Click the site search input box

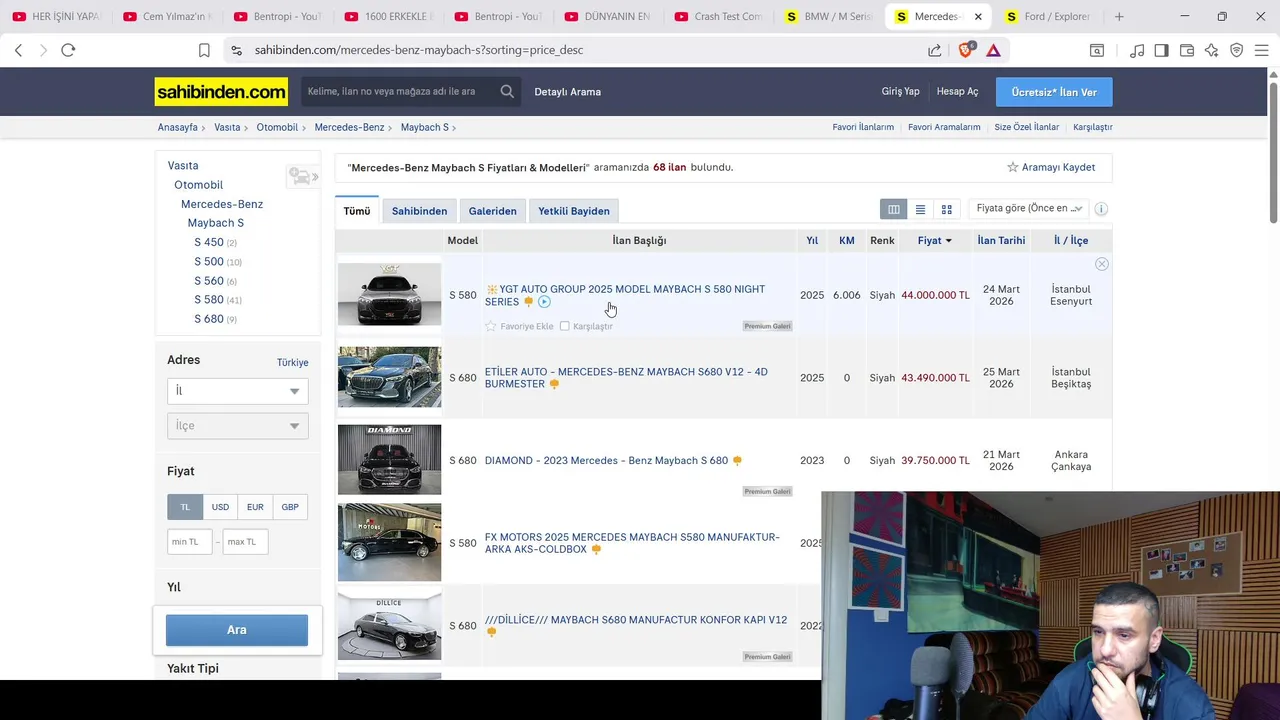coord(399,92)
